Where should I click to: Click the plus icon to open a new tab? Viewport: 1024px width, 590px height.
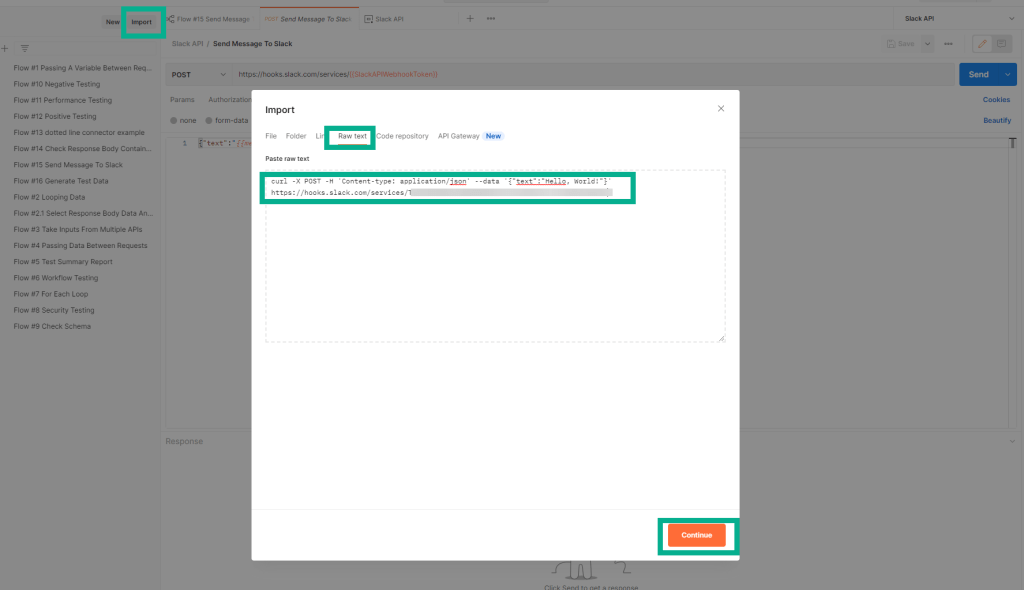(470, 19)
